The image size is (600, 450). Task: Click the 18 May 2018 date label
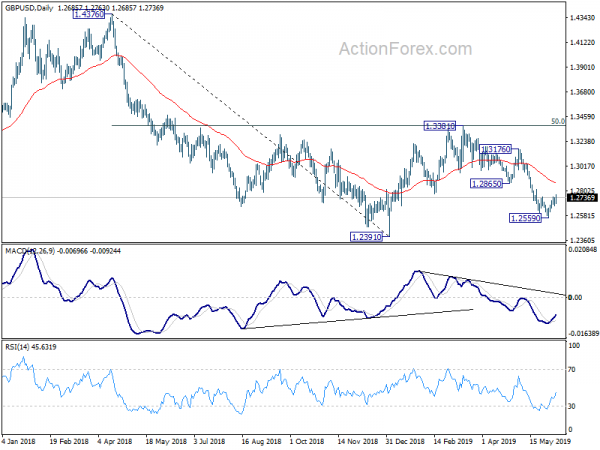(x=166, y=441)
